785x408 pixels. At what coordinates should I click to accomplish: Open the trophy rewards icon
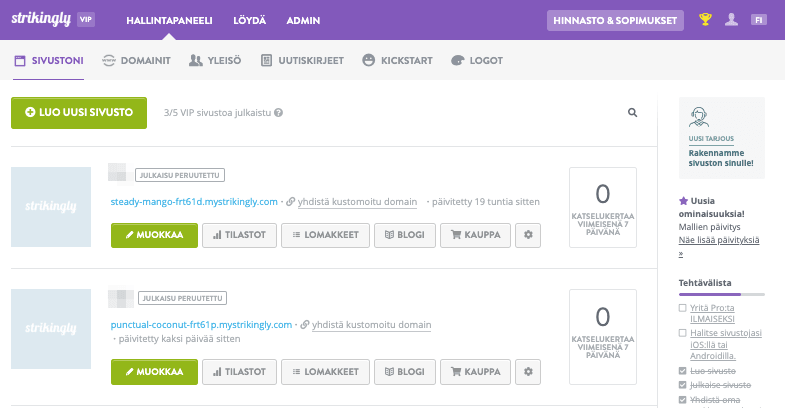[705, 20]
